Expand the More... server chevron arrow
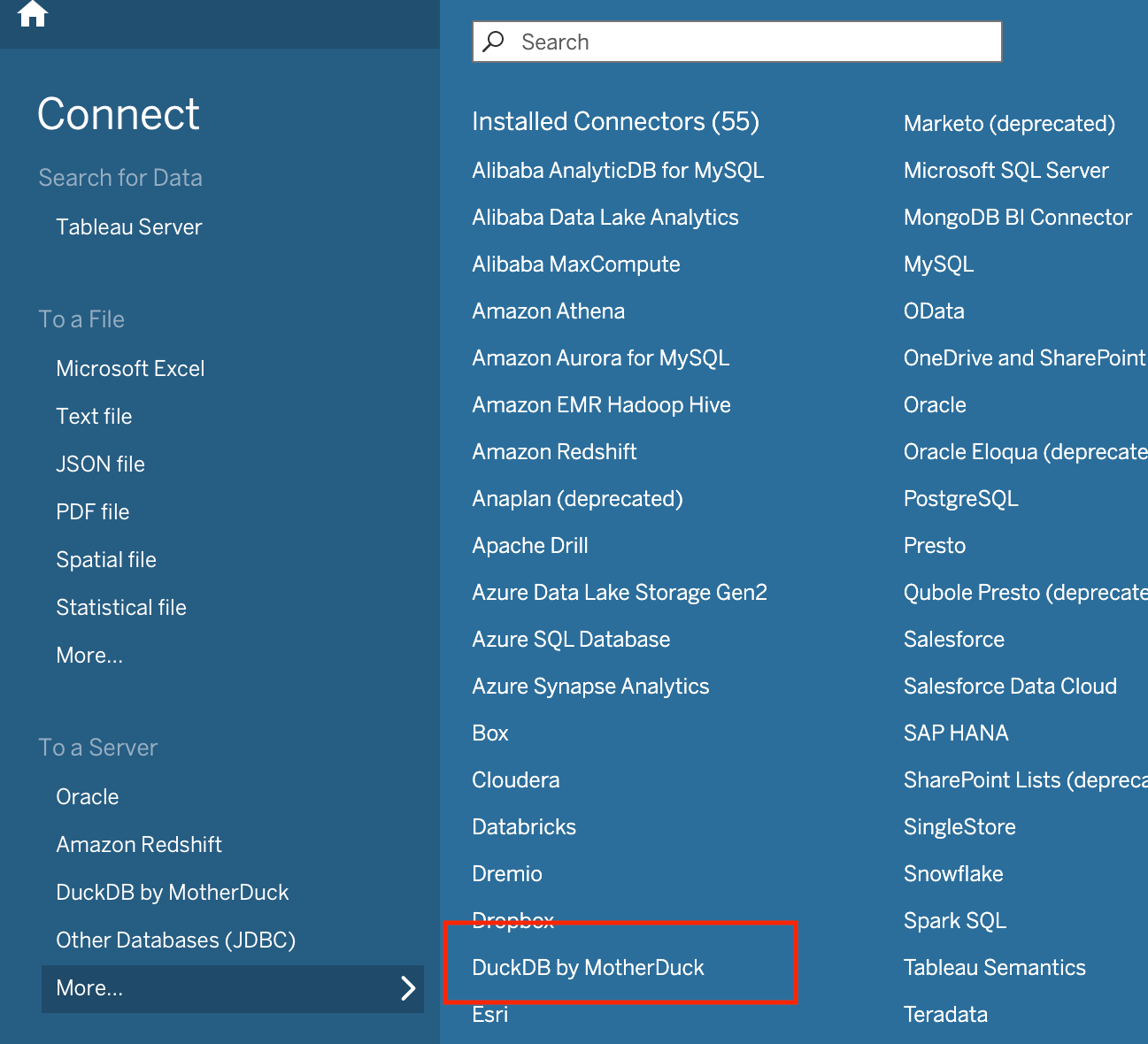Screen dimensions: 1148x1044 coord(408,988)
